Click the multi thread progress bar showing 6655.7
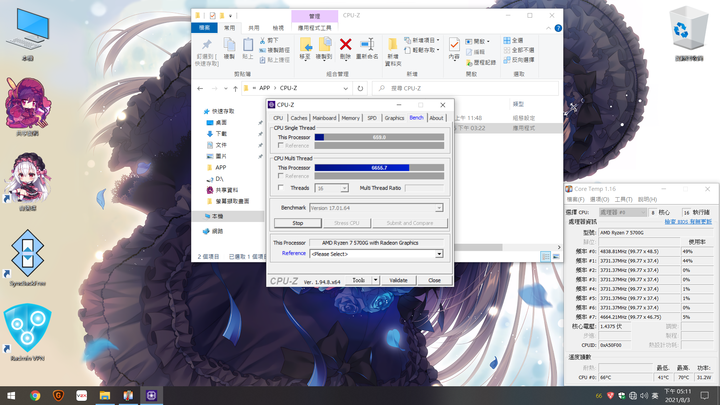The width and height of the screenshot is (720, 405). tap(379, 168)
